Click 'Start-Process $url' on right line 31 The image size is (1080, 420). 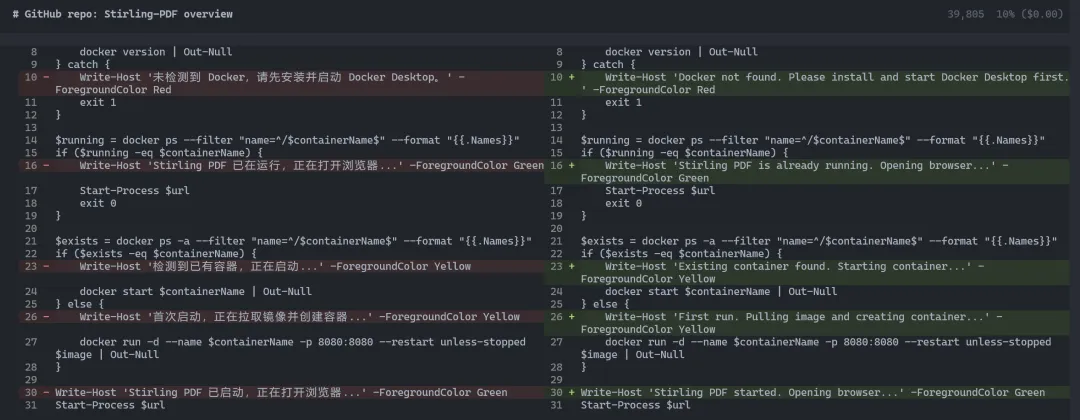[x=636, y=405]
